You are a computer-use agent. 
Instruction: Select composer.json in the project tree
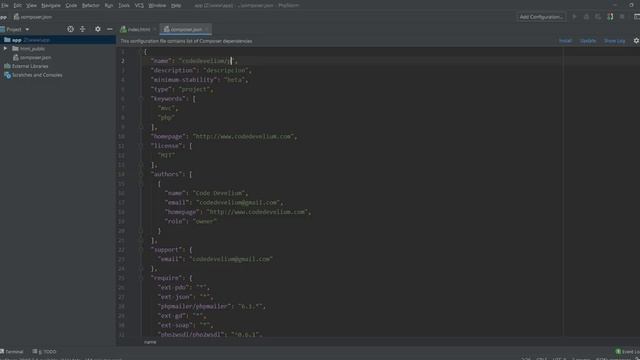pyautogui.click(x=36, y=58)
